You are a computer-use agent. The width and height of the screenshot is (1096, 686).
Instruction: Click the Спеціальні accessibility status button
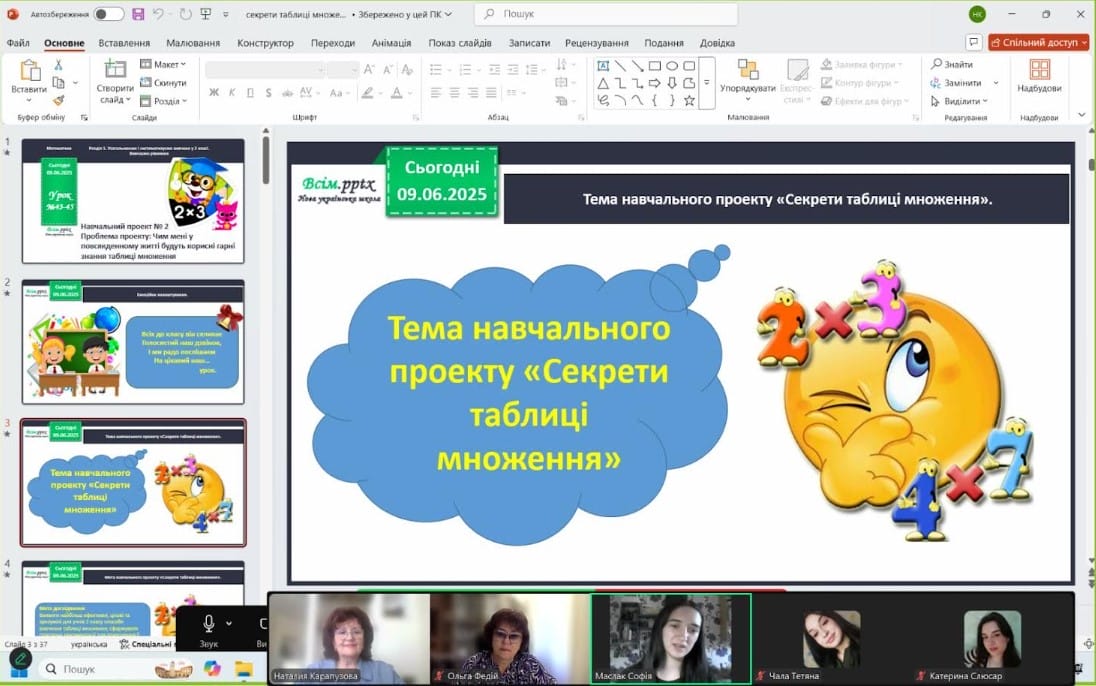146,644
